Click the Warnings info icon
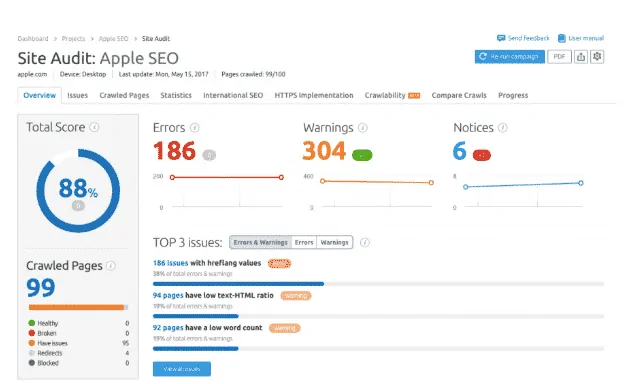 (363, 128)
